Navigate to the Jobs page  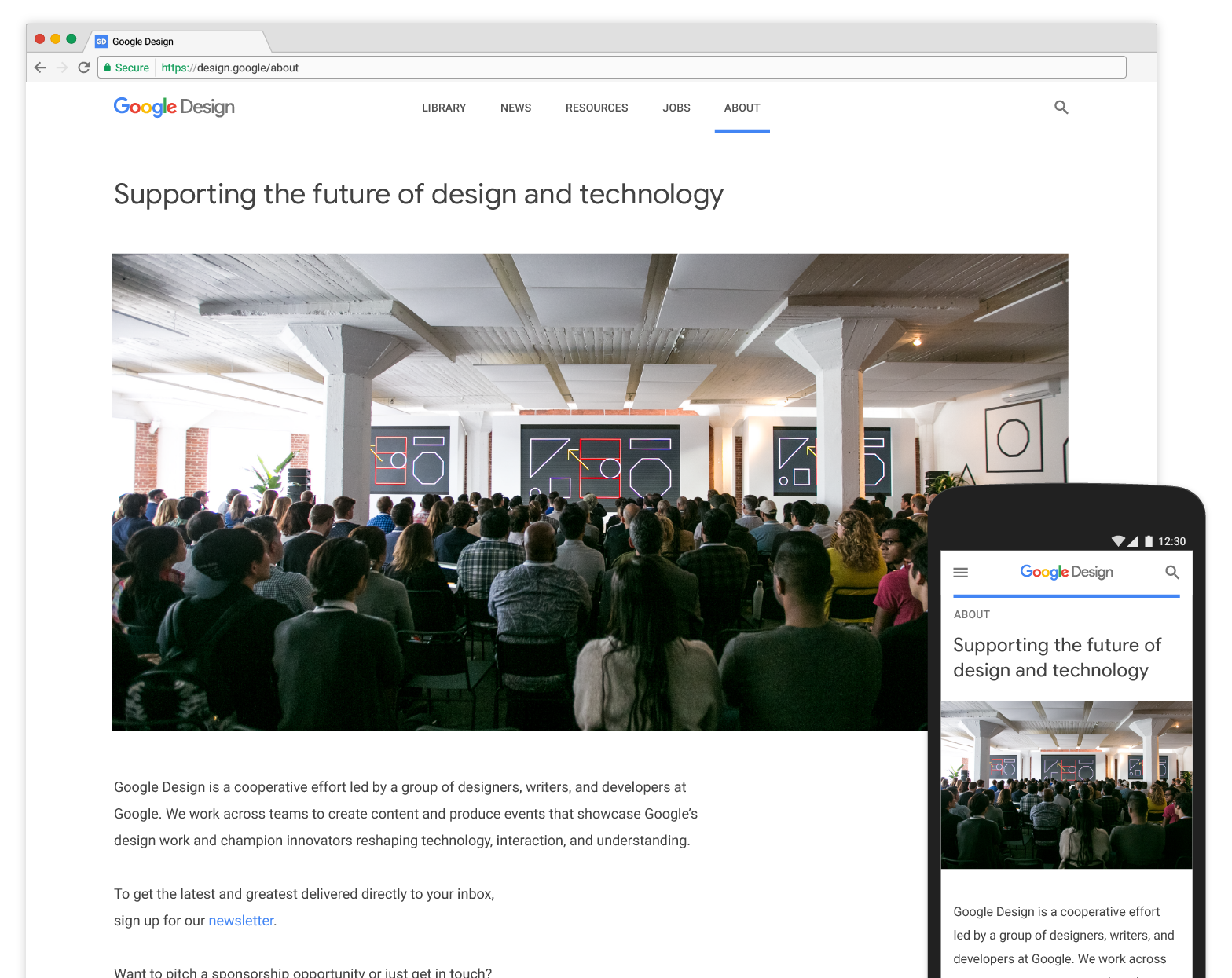(x=676, y=108)
